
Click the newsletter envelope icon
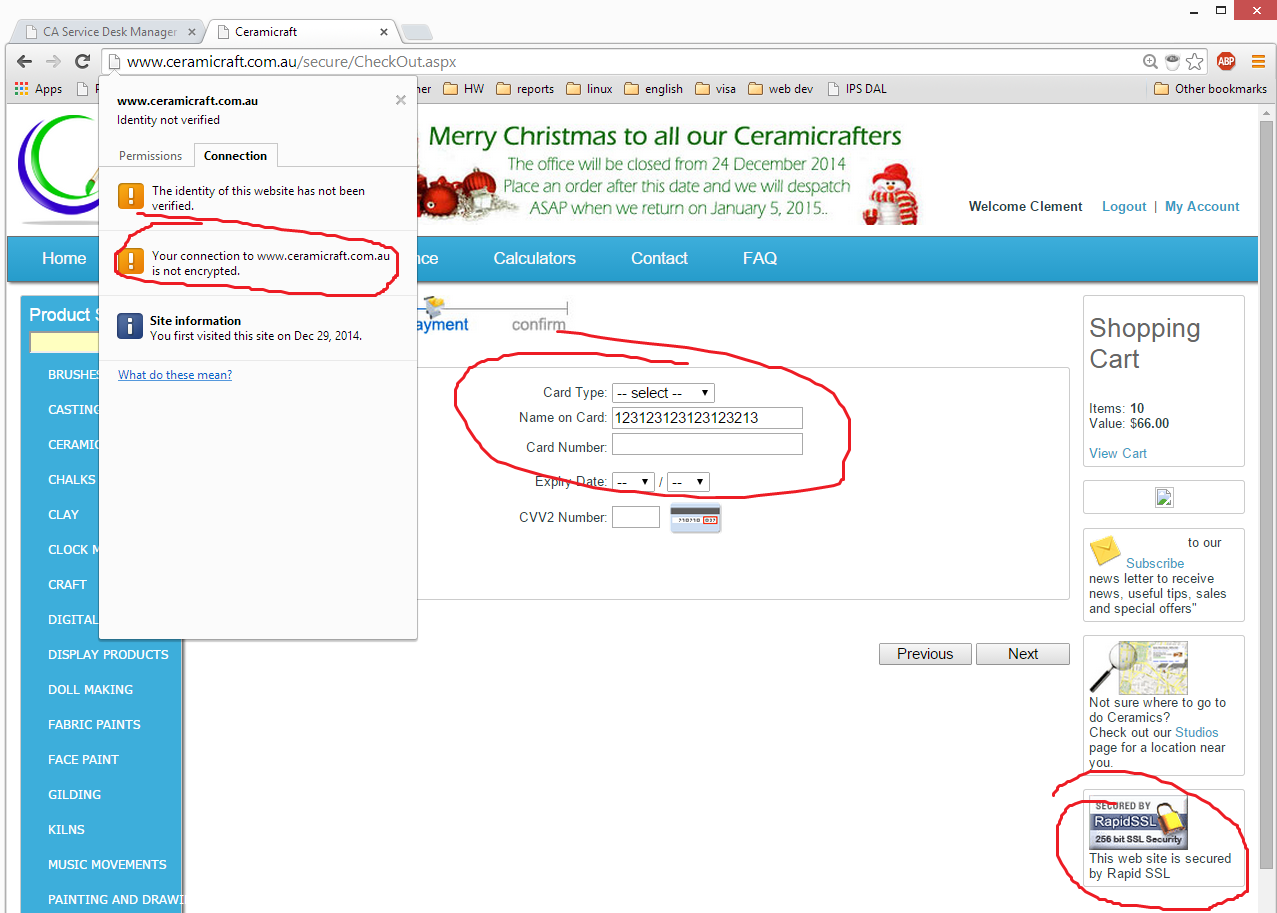(1105, 551)
